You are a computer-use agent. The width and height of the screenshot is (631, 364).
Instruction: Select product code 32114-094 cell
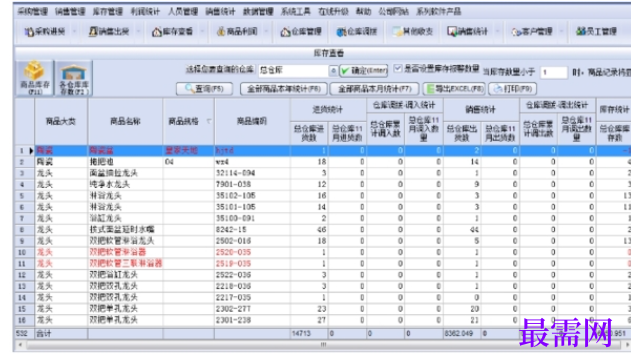pyautogui.click(x=252, y=173)
